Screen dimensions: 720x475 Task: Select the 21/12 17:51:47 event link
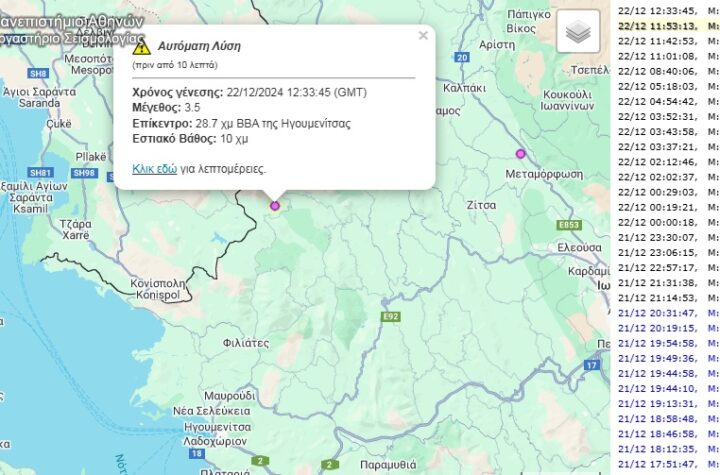pos(669,464)
